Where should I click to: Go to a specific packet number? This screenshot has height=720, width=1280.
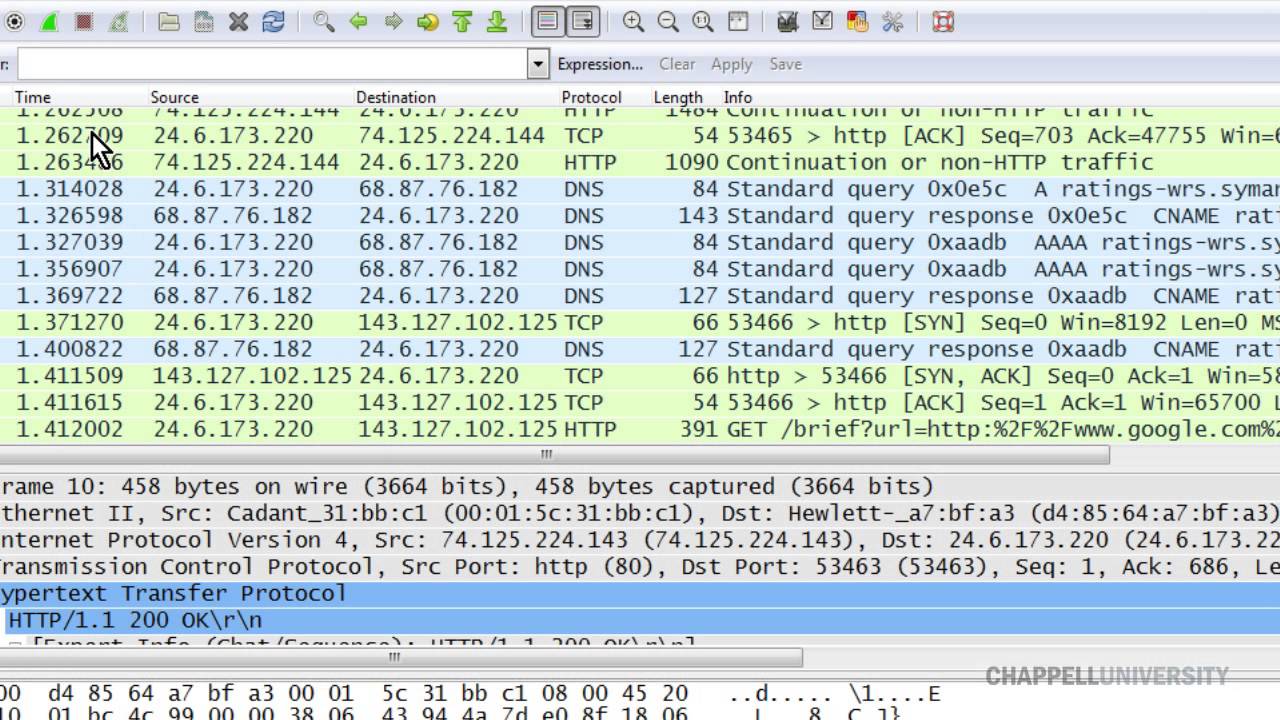(428, 21)
